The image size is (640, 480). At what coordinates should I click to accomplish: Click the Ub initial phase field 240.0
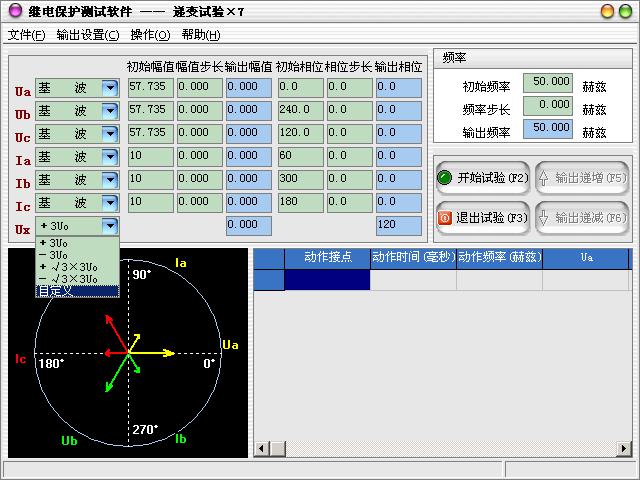click(298, 111)
